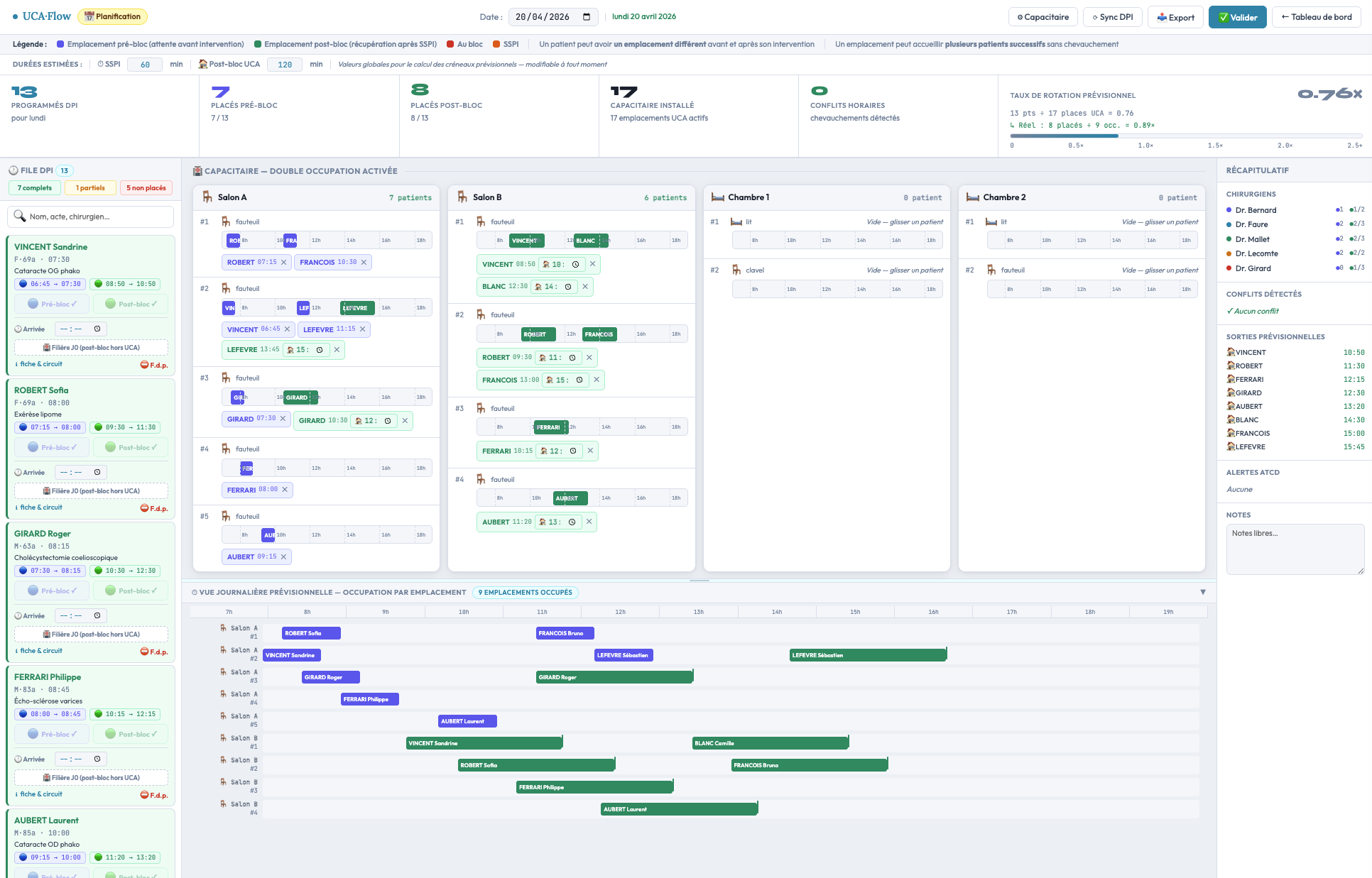Image resolution: width=1372 pixels, height=878 pixels.
Task: Remove VINCENT 06:45 chip in Salon A
Action: pos(287,329)
